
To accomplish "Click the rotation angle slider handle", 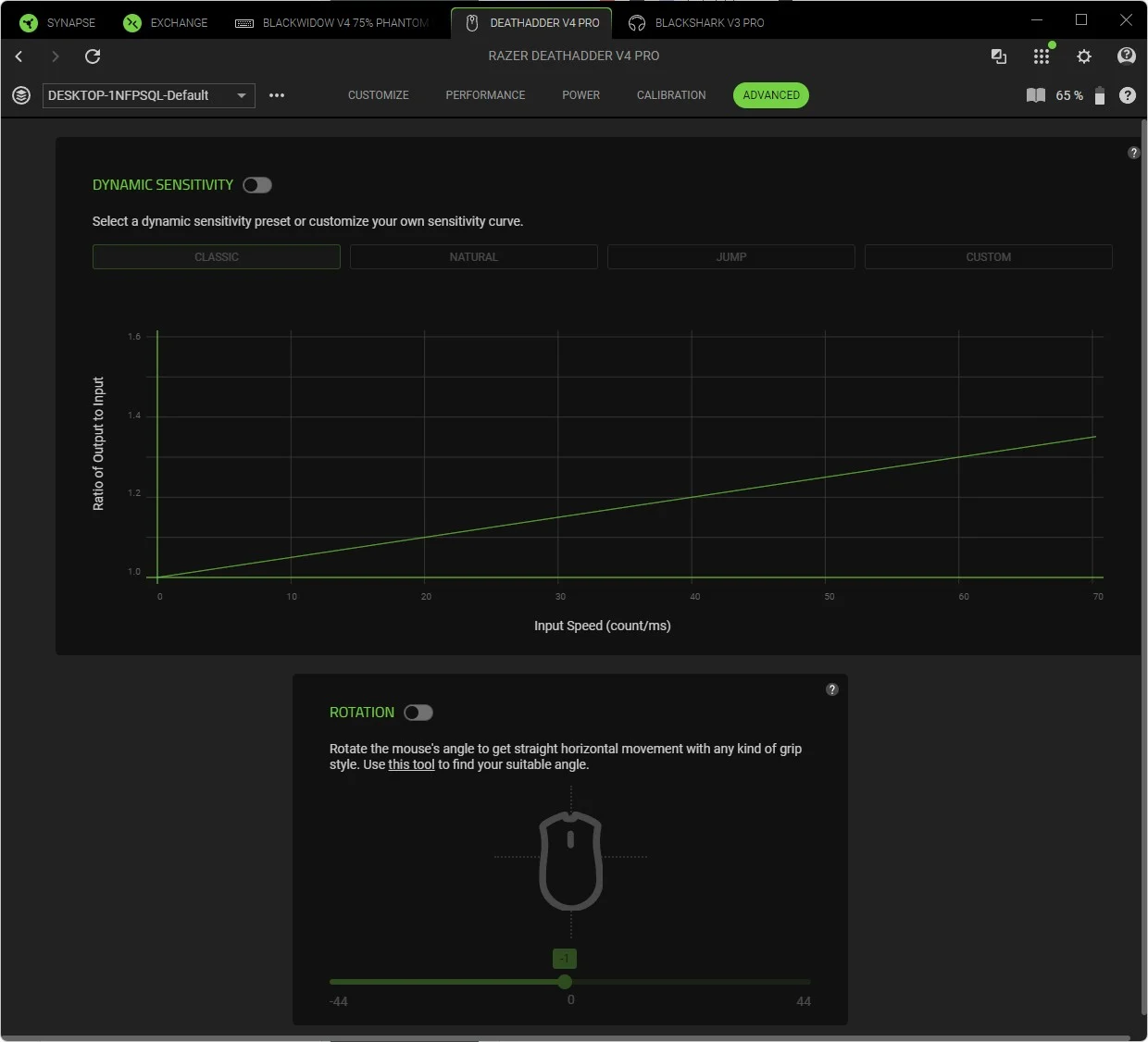I will tap(565, 982).
